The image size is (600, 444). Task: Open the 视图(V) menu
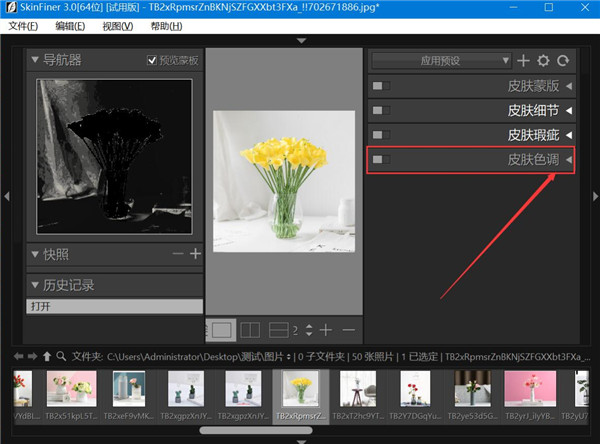tap(117, 26)
